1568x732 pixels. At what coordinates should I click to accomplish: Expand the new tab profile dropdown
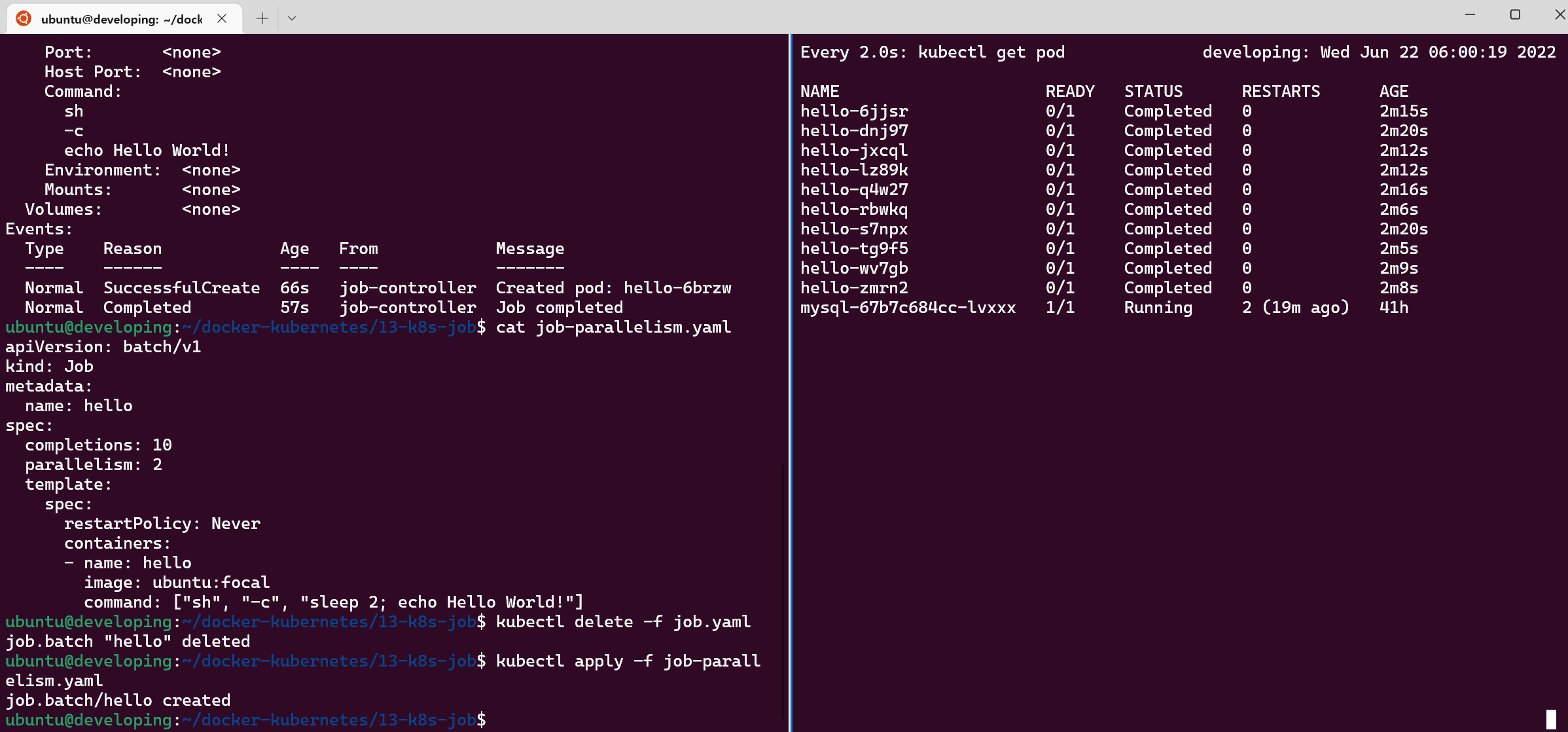click(x=292, y=18)
